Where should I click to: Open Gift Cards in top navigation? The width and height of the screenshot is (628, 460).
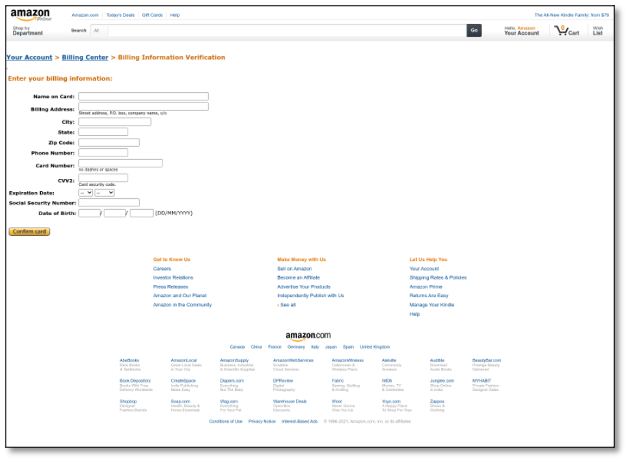pyautogui.click(x=152, y=15)
